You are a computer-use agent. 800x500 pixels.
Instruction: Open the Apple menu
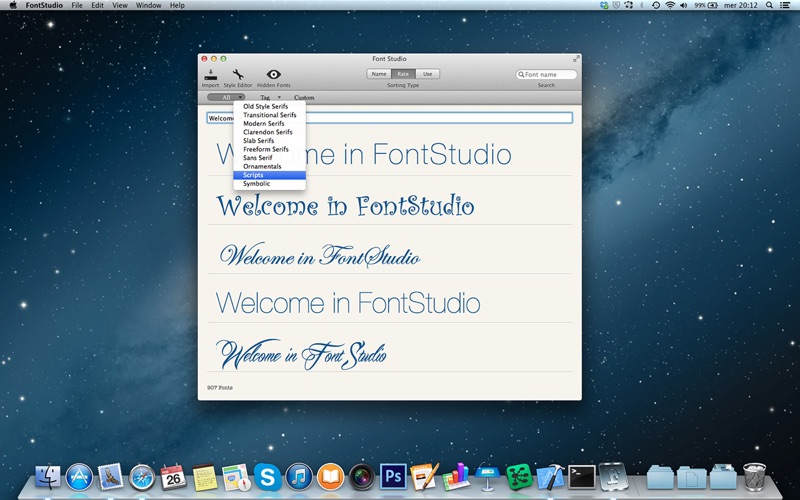[x=13, y=5]
